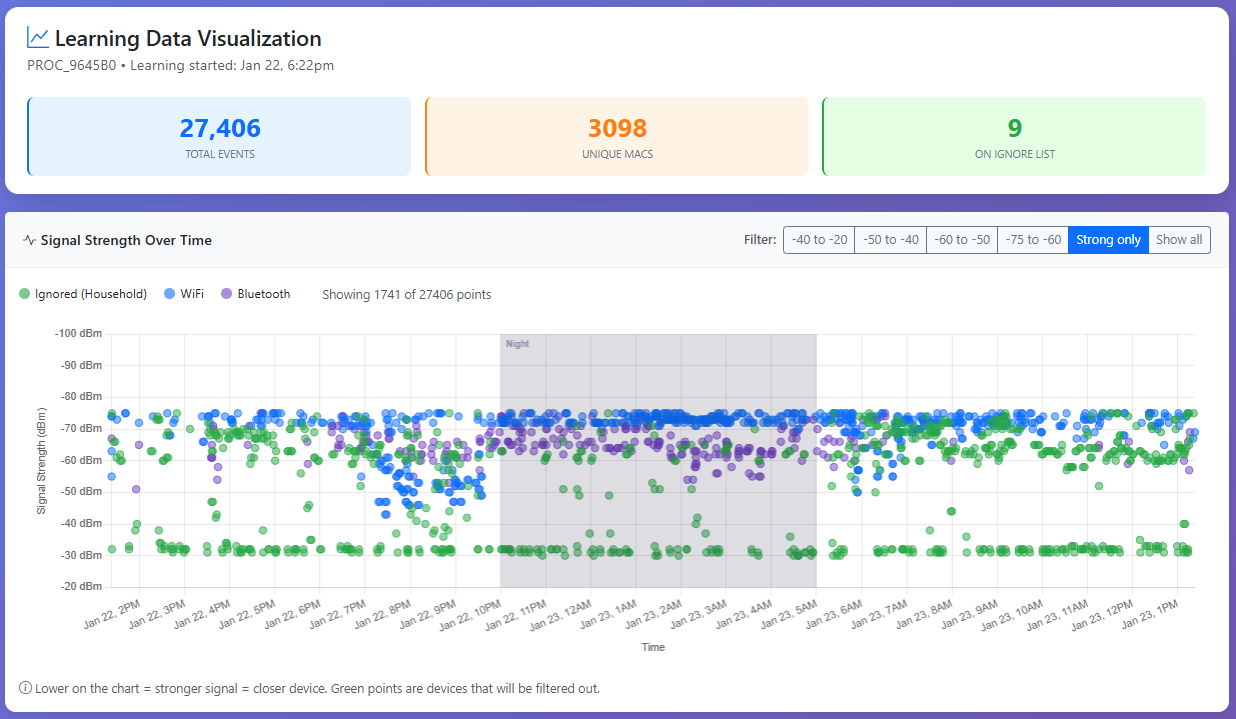Apply the -60 to -50 signal filter
Viewport: 1236px width, 719px height.
tap(961, 239)
